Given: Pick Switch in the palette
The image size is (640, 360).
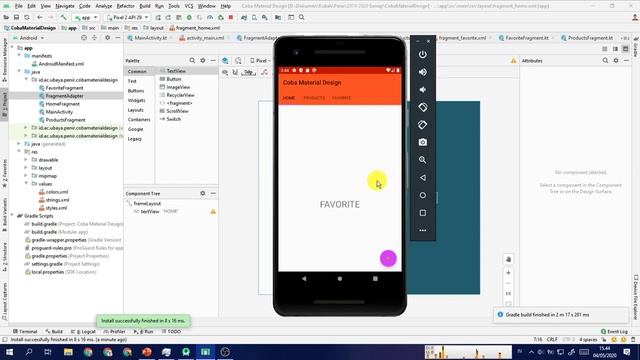Looking at the screenshot, I should point(173,119).
